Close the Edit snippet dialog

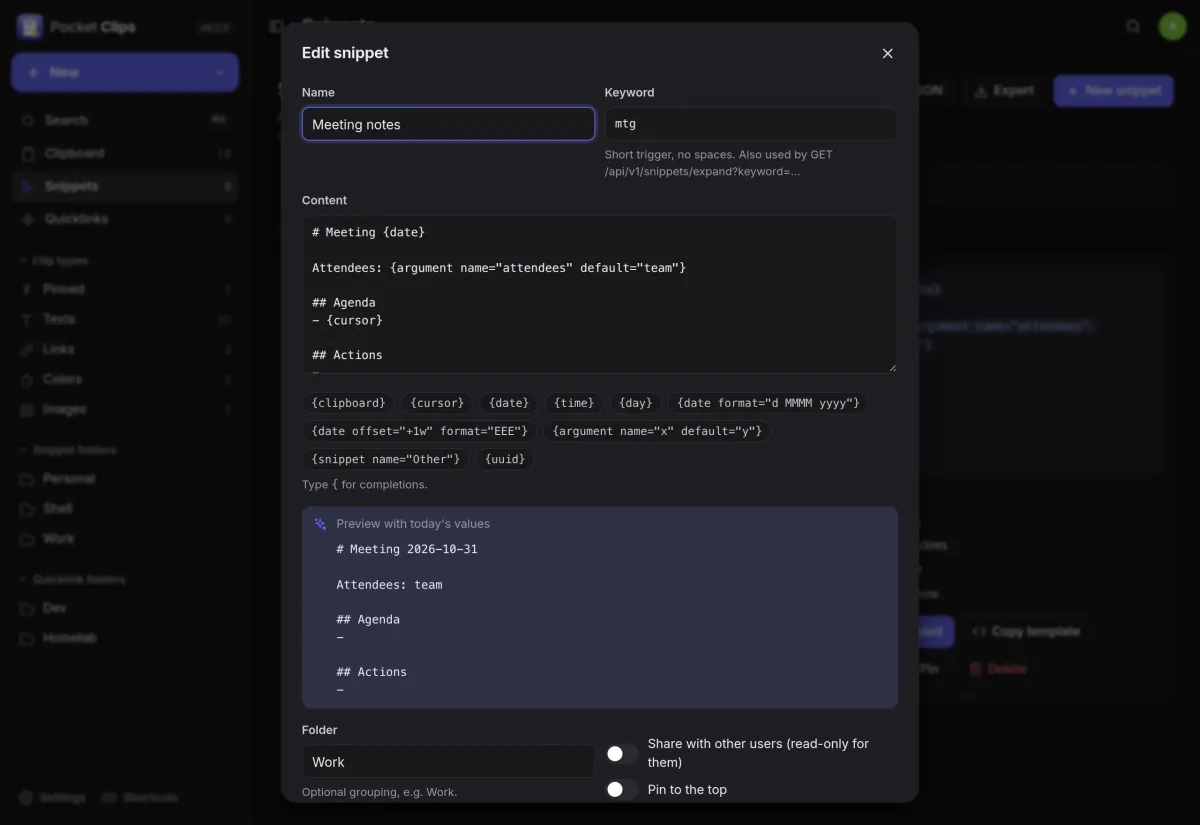click(887, 53)
